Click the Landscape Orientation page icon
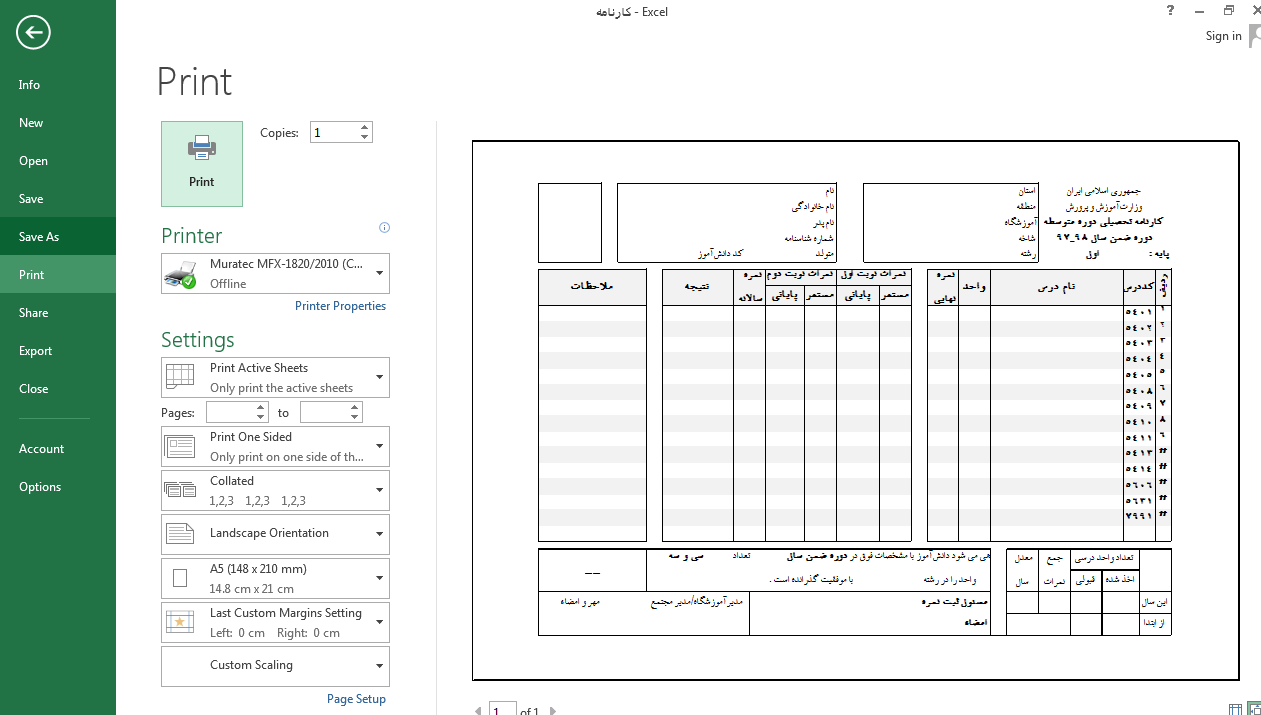The height and width of the screenshot is (715, 1261). pyautogui.click(x=180, y=534)
